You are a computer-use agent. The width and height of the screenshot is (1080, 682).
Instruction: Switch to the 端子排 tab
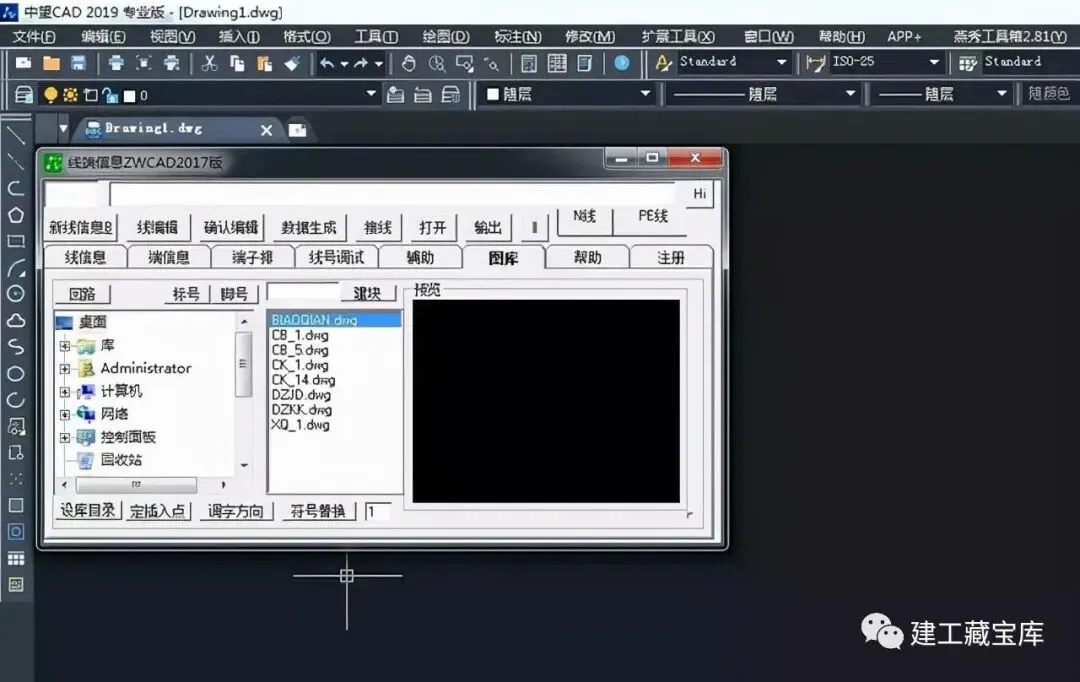(252, 258)
